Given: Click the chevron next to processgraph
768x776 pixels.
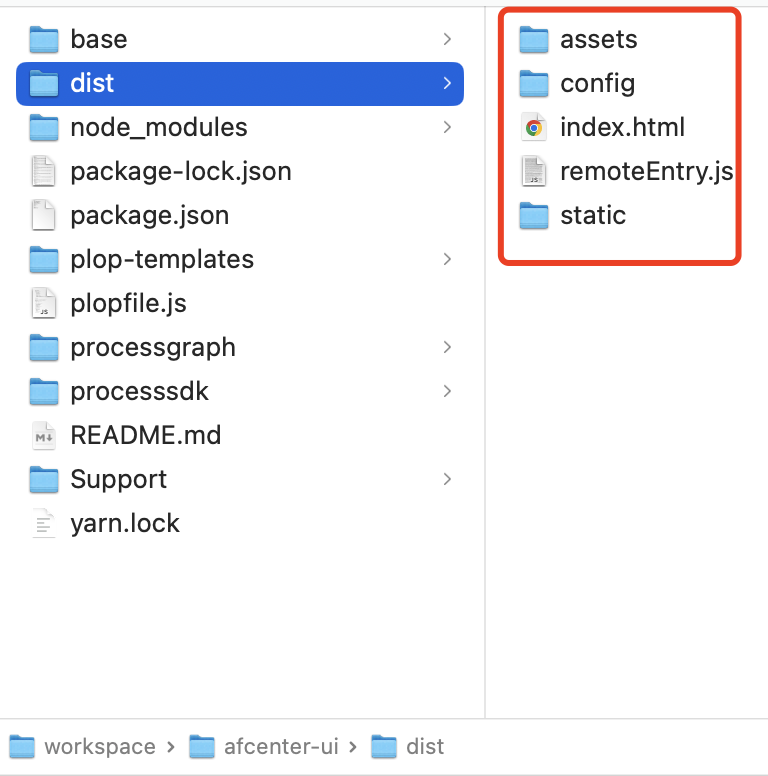Looking at the screenshot, I should click(x=447, y=347).
